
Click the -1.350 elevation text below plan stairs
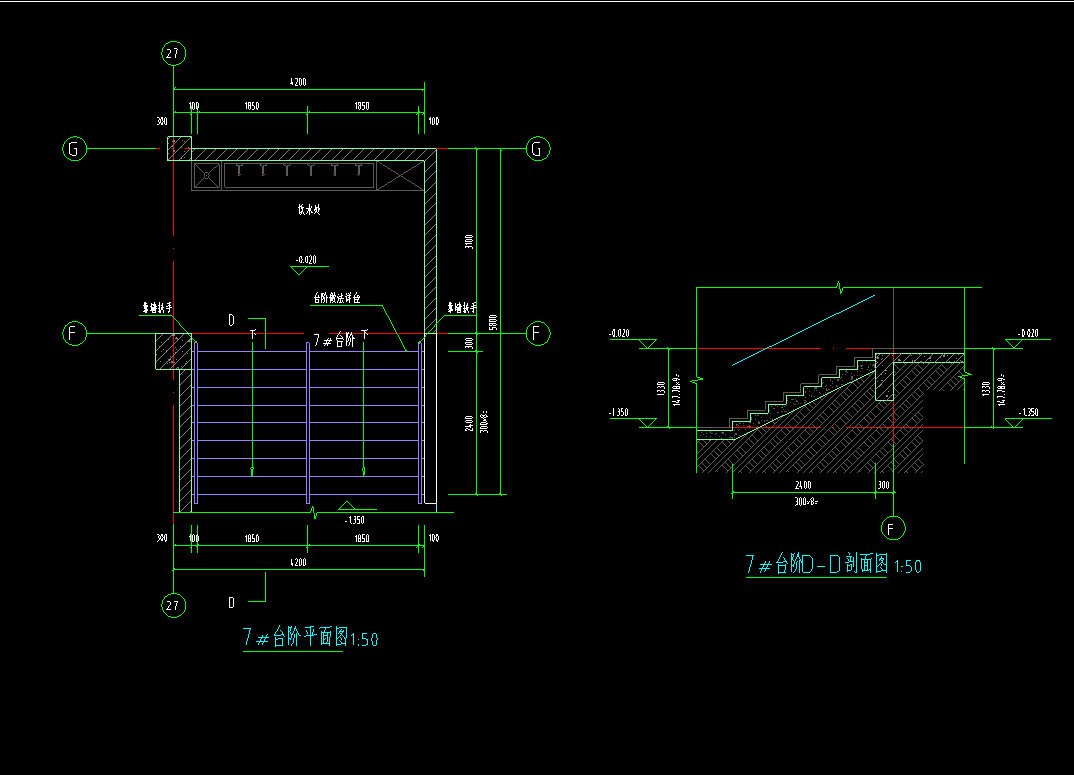[x=354, y=520]
